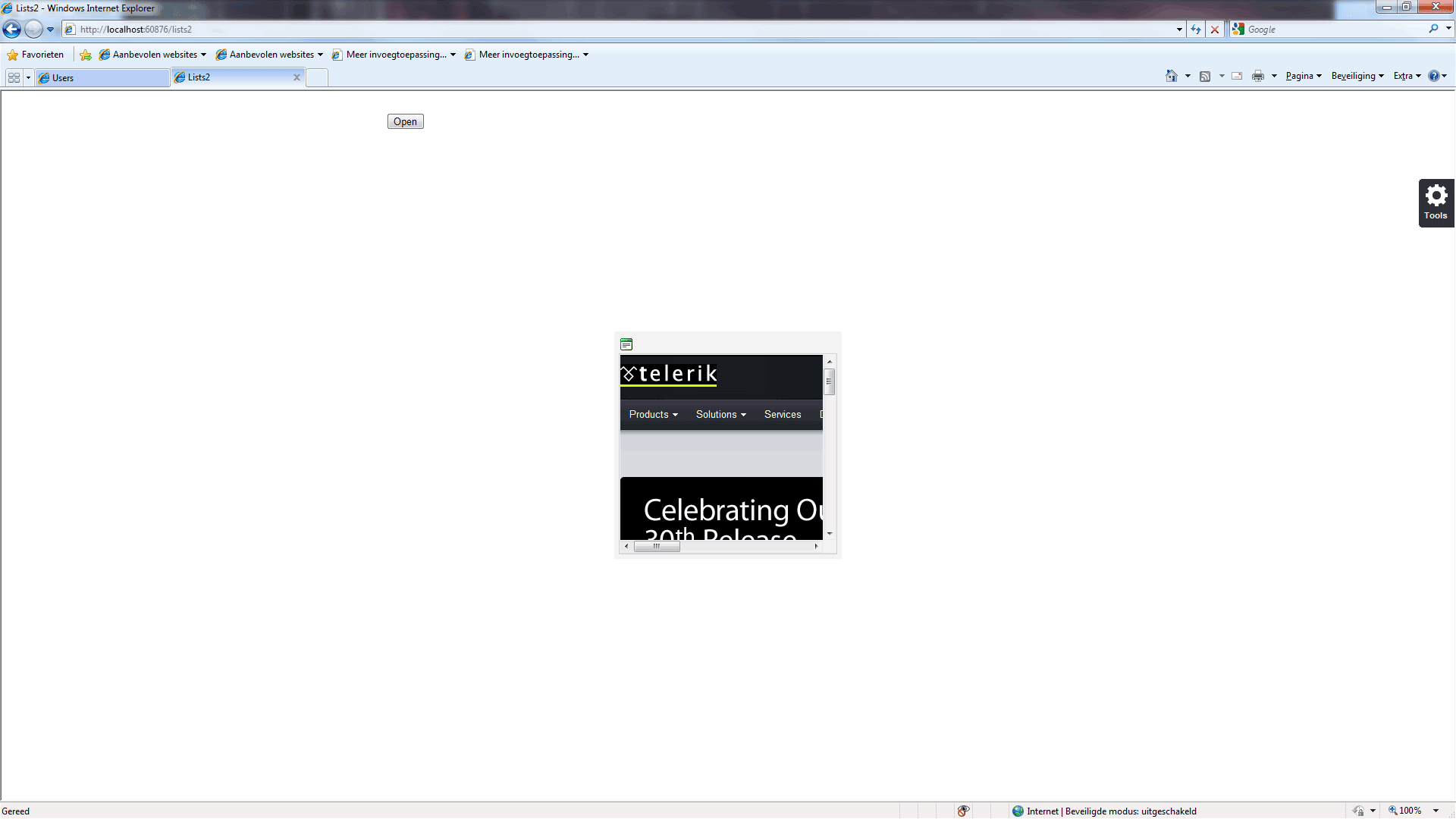Click the Help question mark icon
The width and height of the screenshot is (1456, 819).
click(x=1434, y=76)
